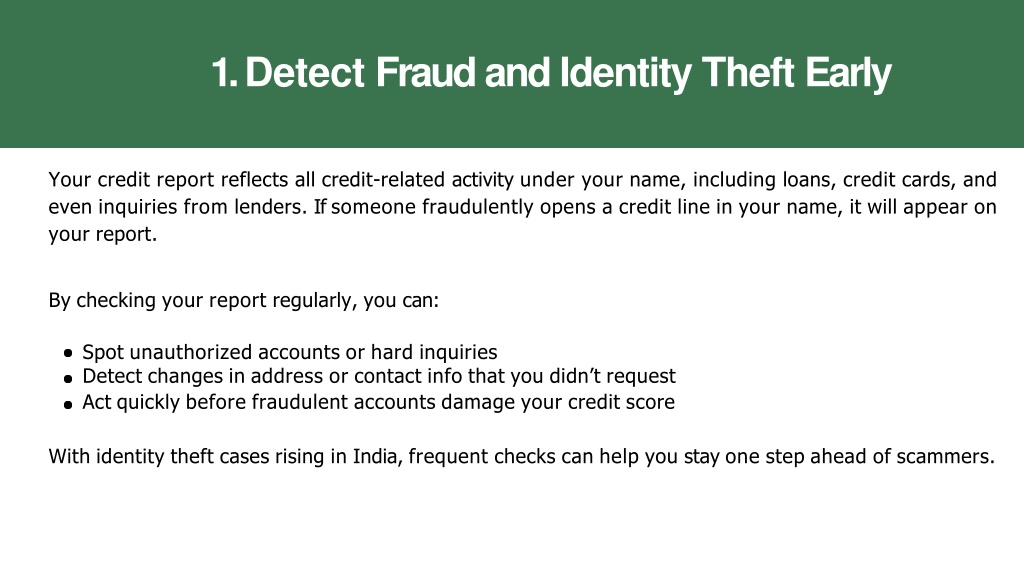The width and height of the screenshot is (1024, 576).
Task: Click the first paragraph line starting 'Your credit report reflects'
Action: tap(522, 180)
